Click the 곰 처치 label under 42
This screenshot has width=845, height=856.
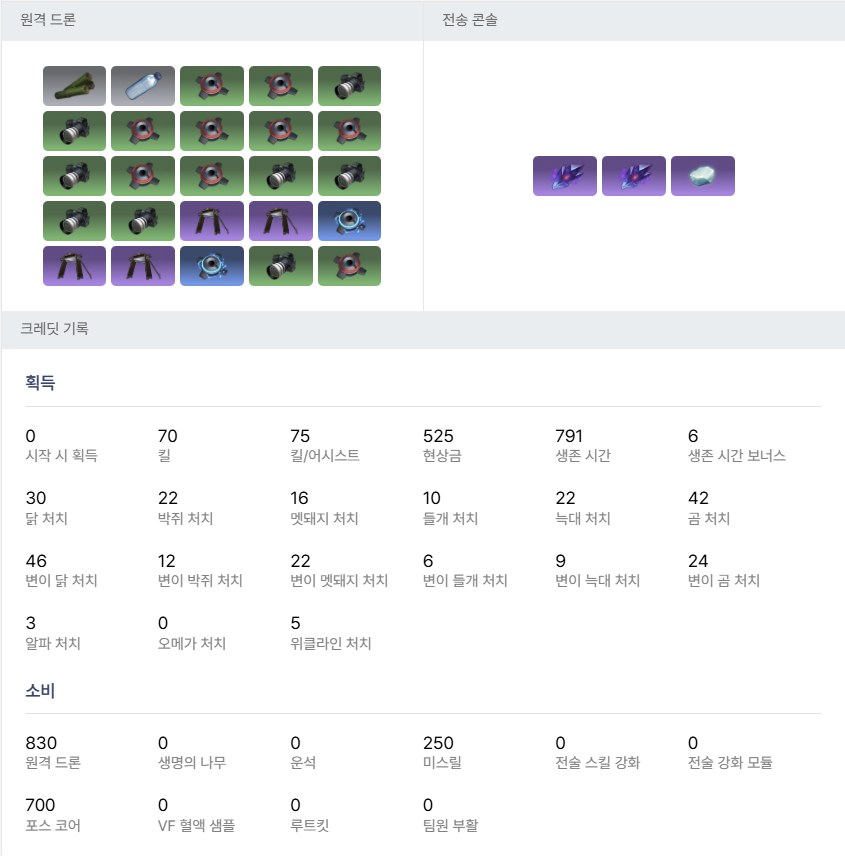(x=709, y=518)
